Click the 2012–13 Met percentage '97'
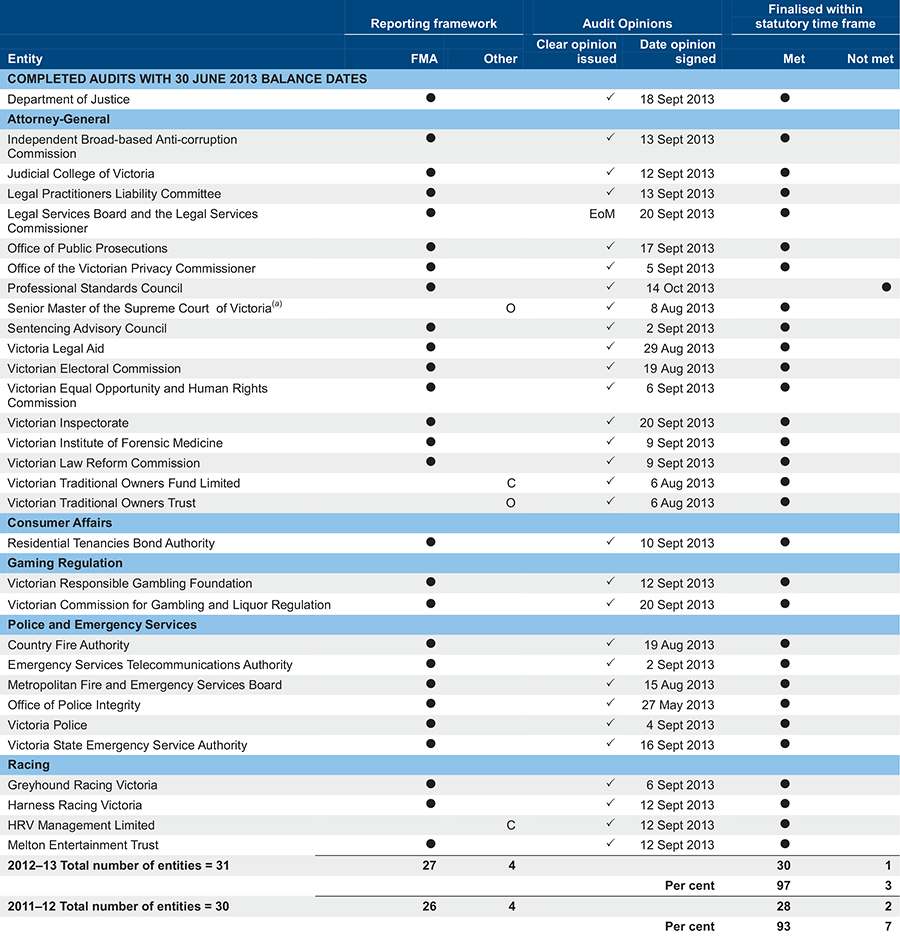 coord(783,886)
